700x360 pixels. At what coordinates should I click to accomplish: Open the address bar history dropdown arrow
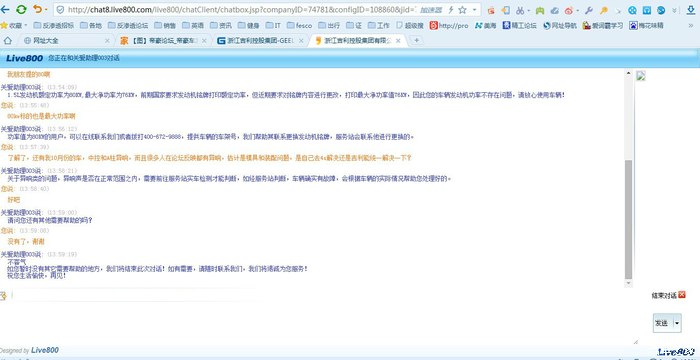coord(474,9)
